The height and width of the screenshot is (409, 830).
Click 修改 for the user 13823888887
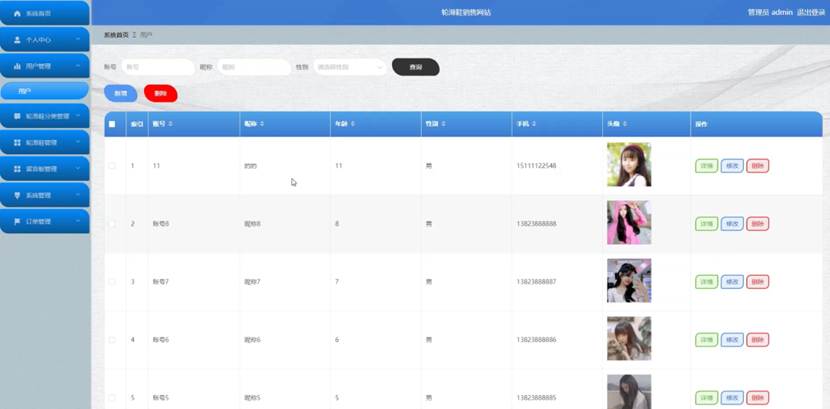pos(732,281)
